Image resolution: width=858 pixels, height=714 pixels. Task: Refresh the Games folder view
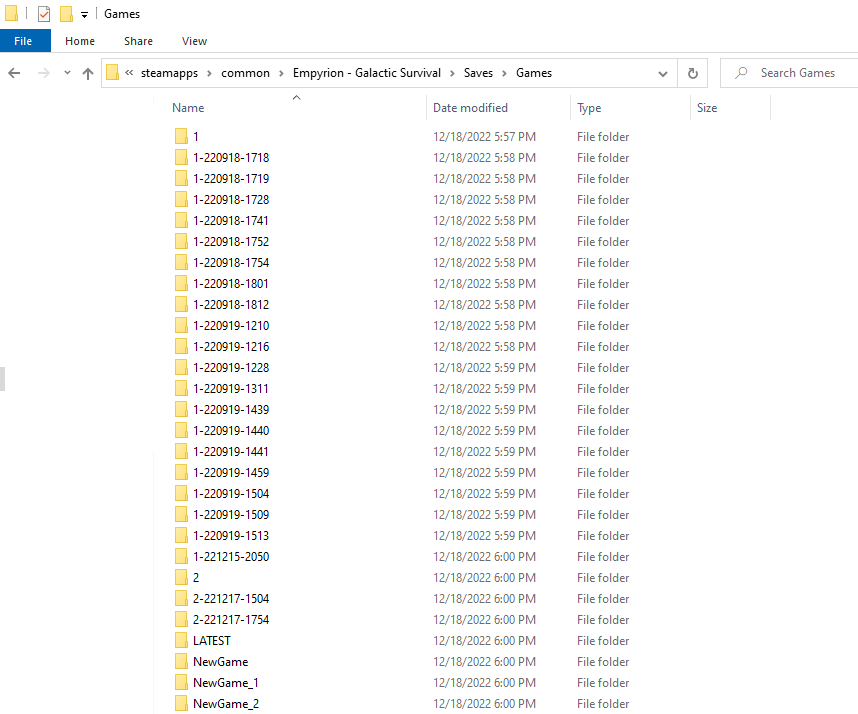[692, 73]
